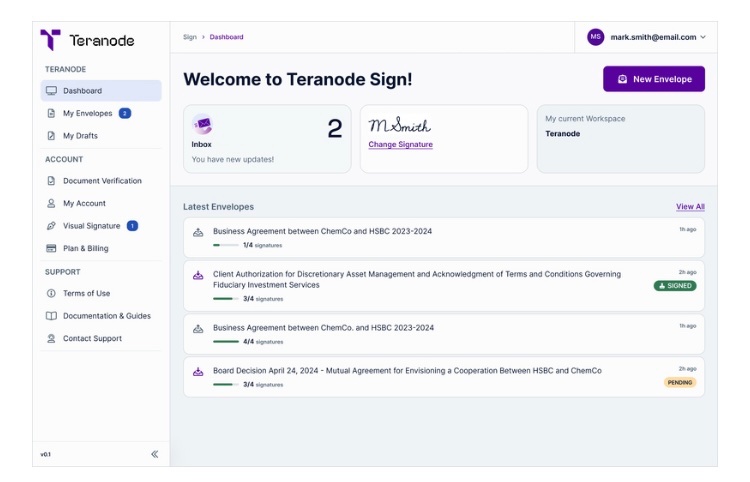Click the 'You have new updates!' text
Image resolution: width=750 pixels, height=482 pixels.
point(232,159)
